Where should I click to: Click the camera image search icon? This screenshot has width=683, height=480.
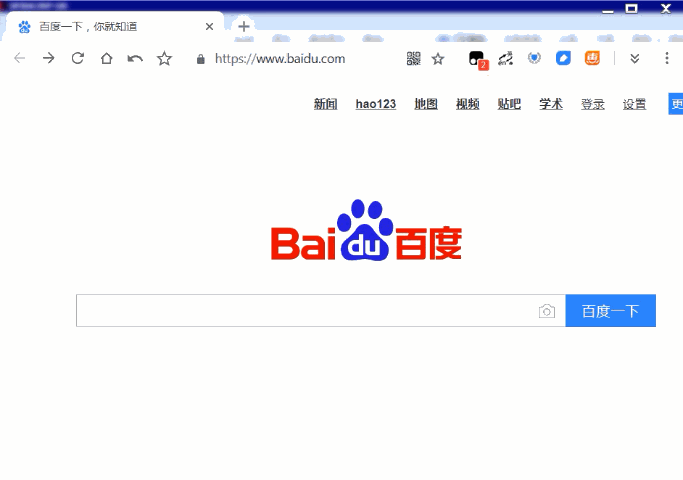click(547, 311)
